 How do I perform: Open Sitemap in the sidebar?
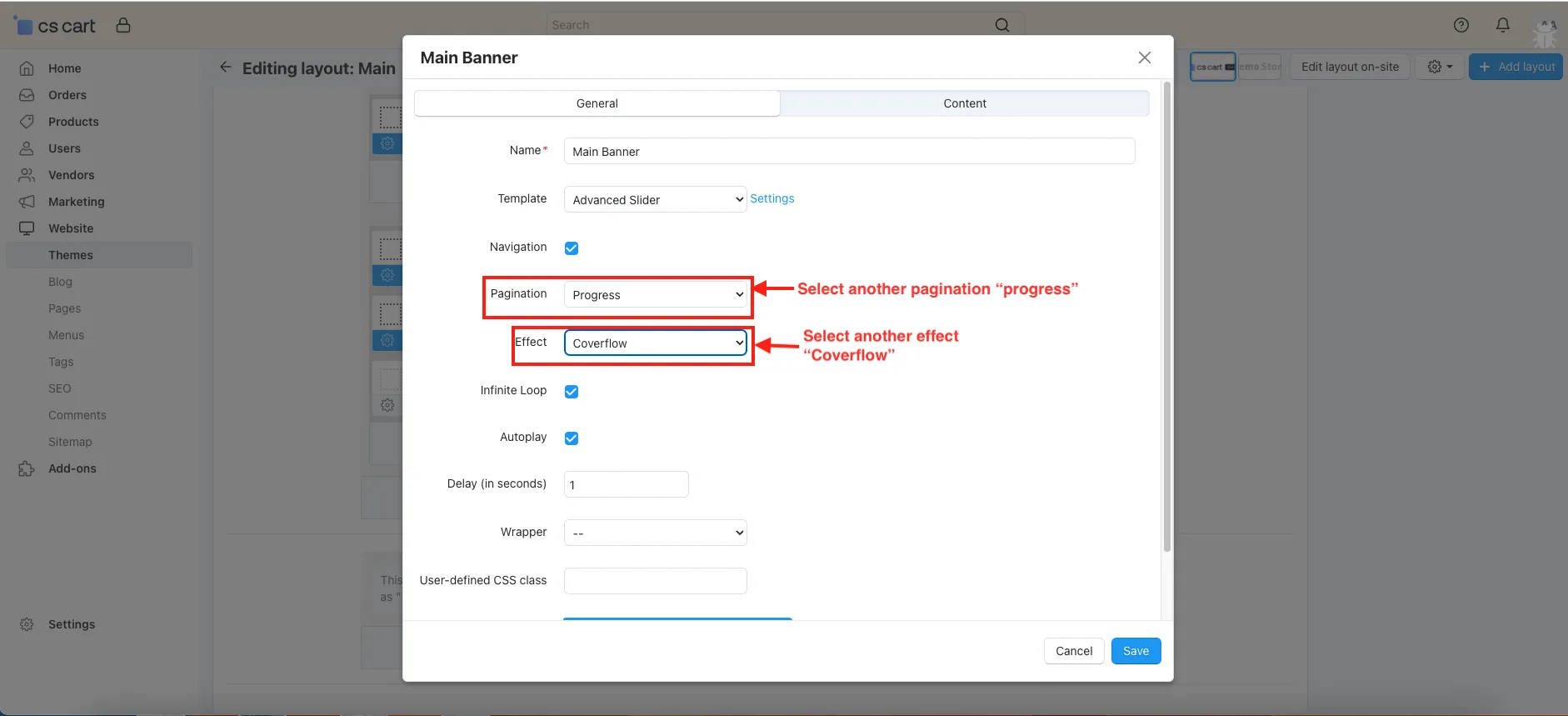tap(70, 442)
